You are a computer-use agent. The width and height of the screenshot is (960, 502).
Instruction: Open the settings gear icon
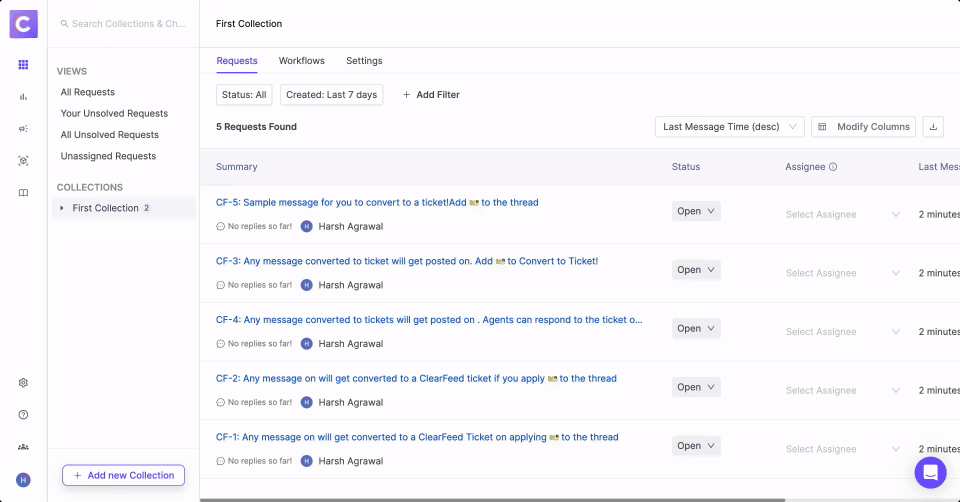23,383
